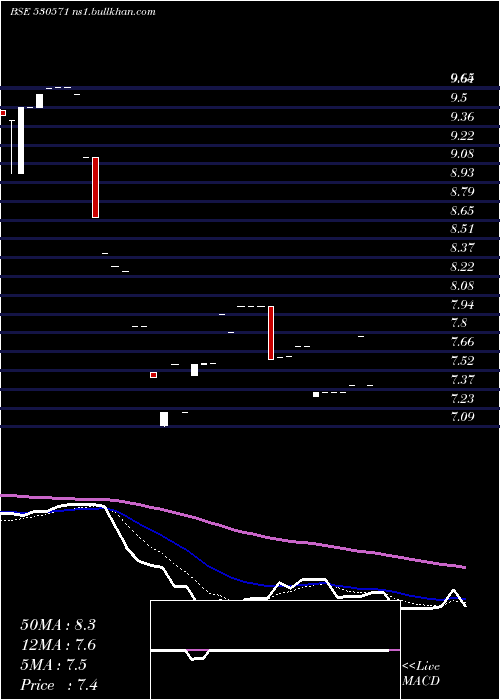
Task: Click the 5MA : 7.5 readout
Action: pyautogui.click(x=54, y=665)
